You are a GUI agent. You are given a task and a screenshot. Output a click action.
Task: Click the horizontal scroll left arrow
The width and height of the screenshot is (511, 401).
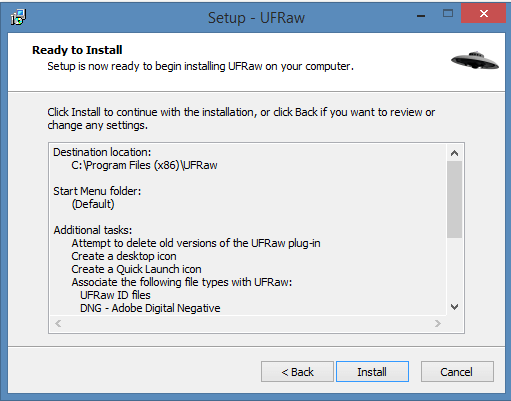[58, 324]
